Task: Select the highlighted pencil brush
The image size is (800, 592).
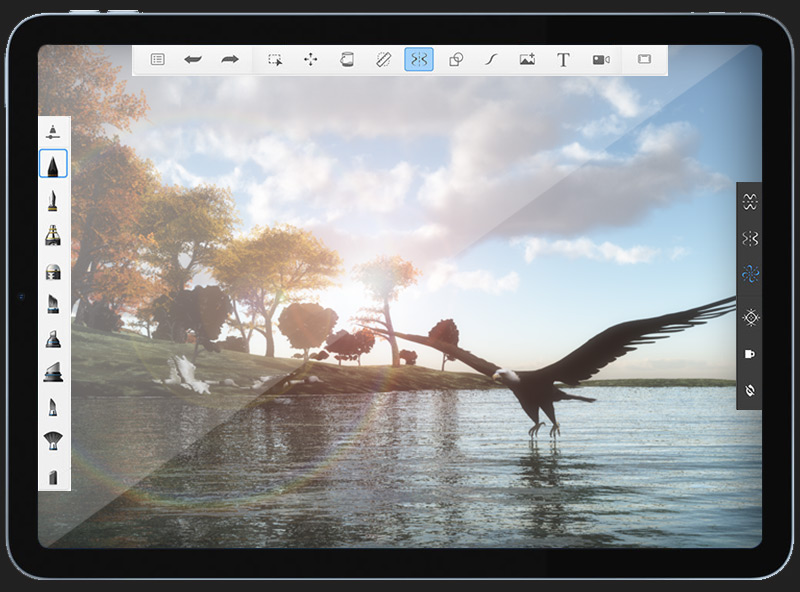Action: coord(54,164)
